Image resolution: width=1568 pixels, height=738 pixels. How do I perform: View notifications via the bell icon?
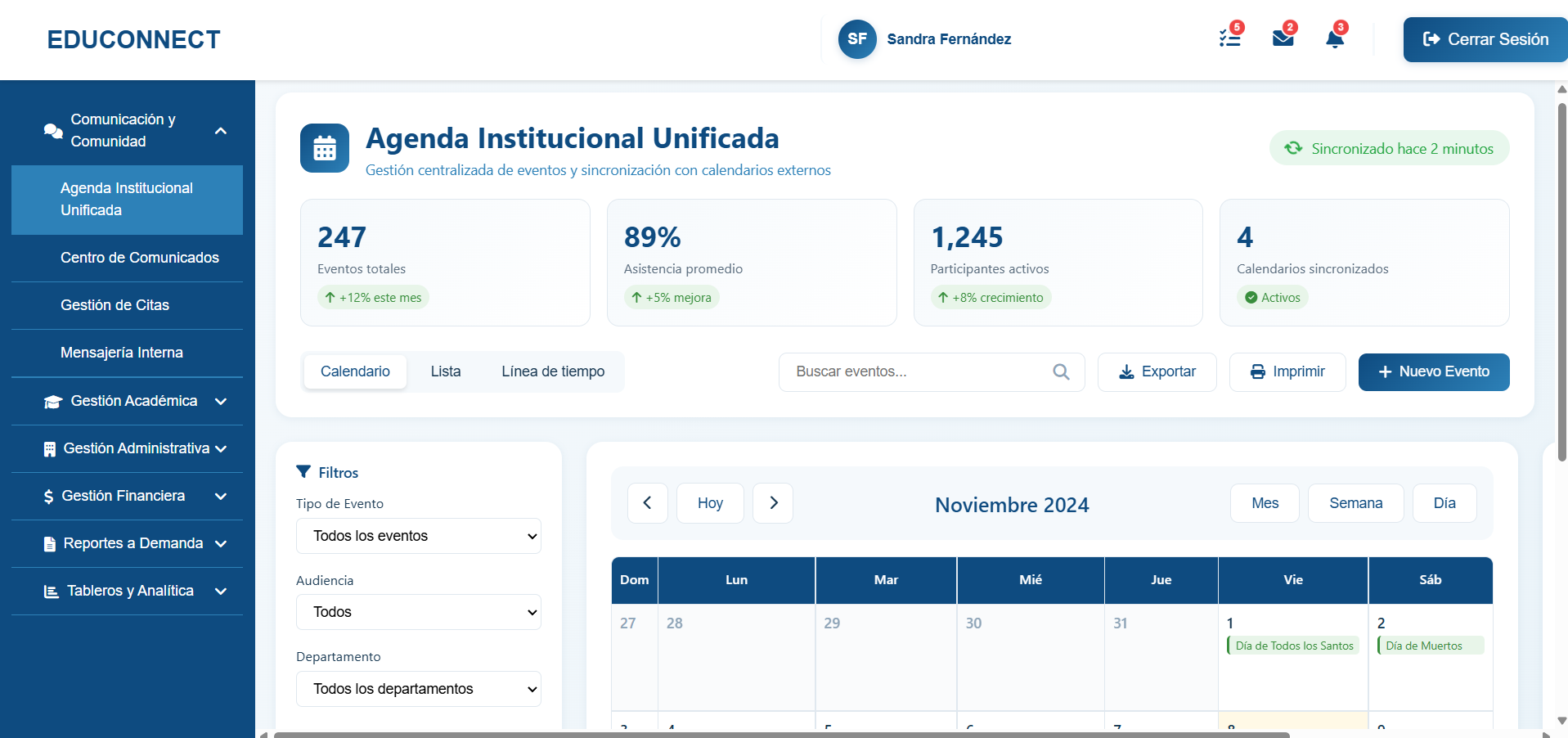1333,38
